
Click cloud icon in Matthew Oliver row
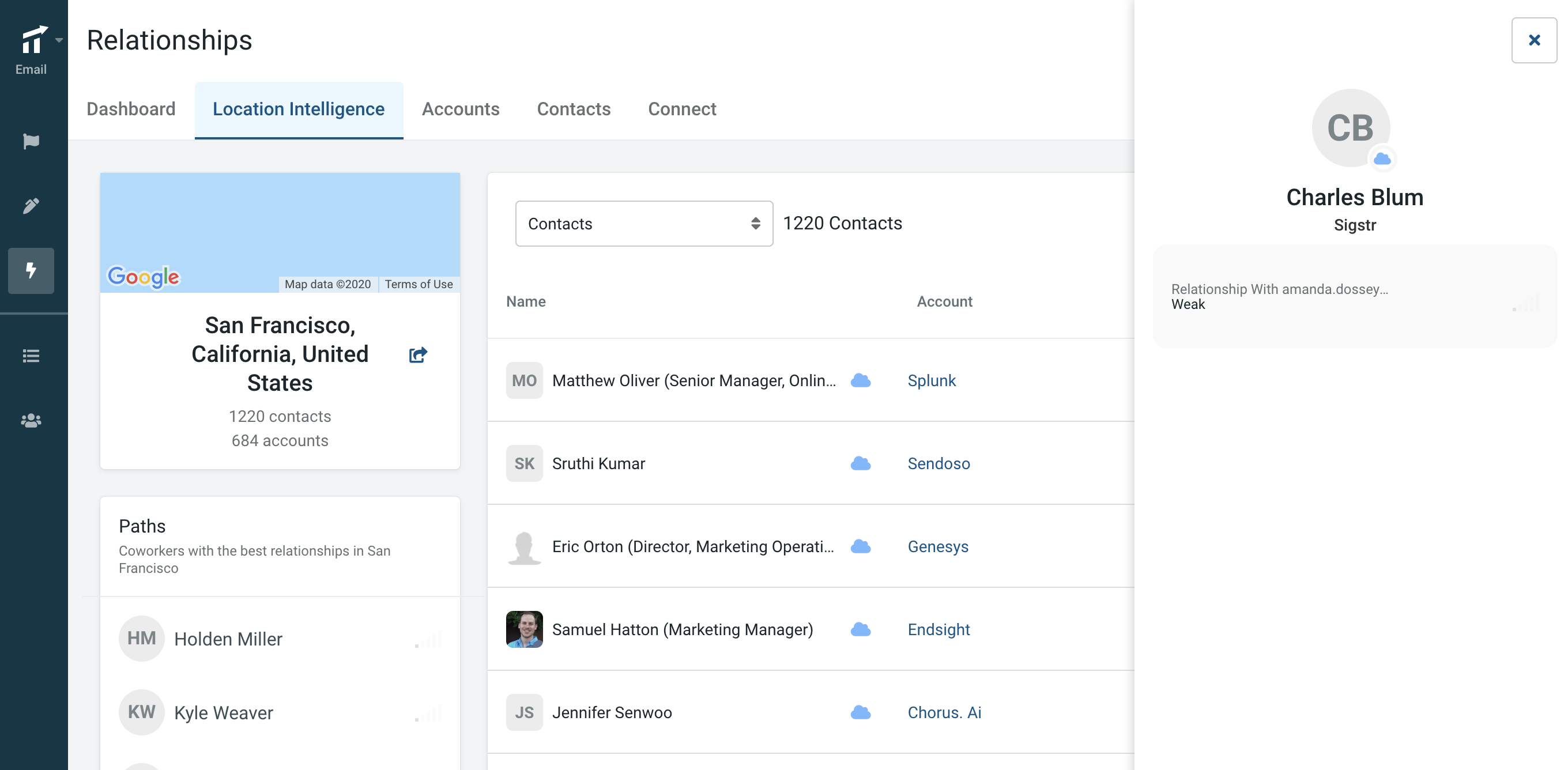860,380
